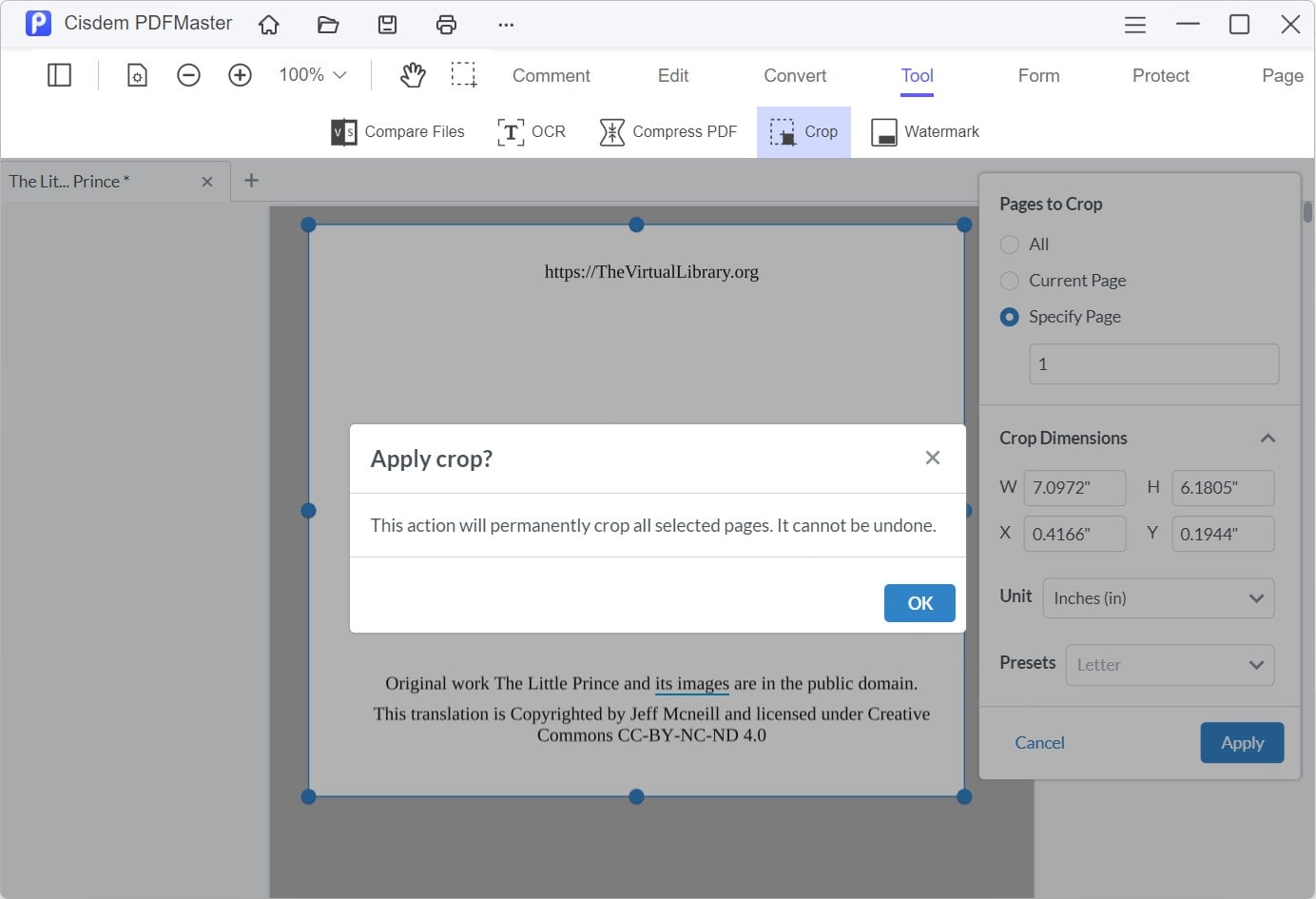Select the All pages radio button

click(x=1010, y=244)
